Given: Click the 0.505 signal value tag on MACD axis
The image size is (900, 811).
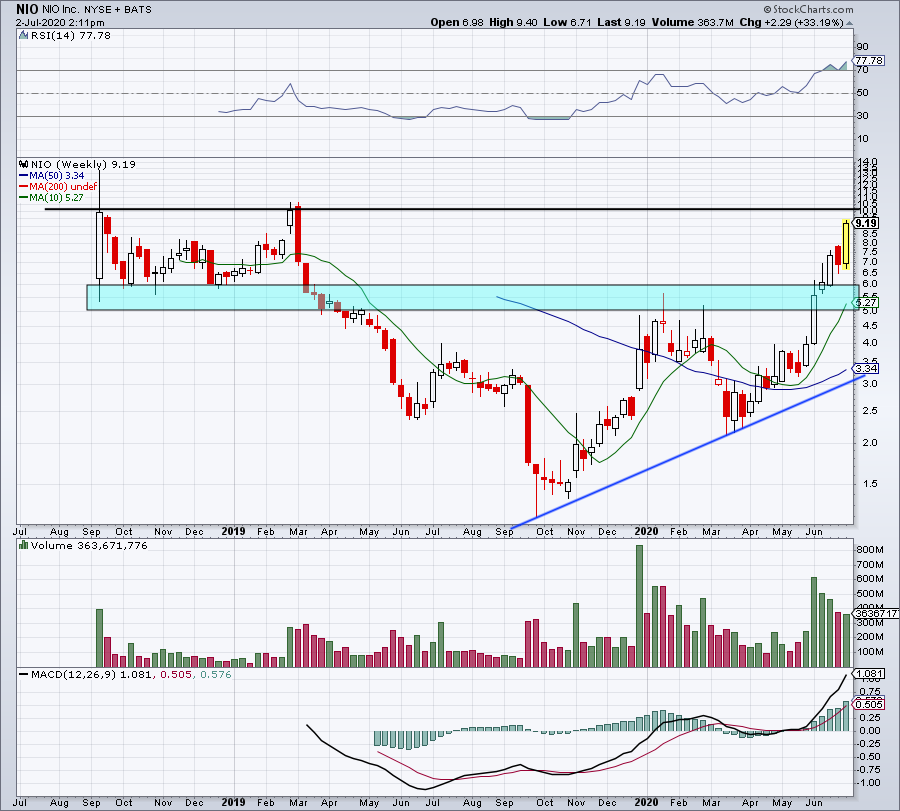Looking at the screenshot, I should 868,704.
